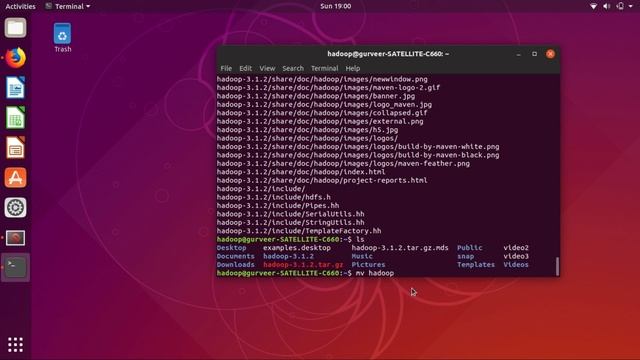Maximize the terminal window

[534, 54]
